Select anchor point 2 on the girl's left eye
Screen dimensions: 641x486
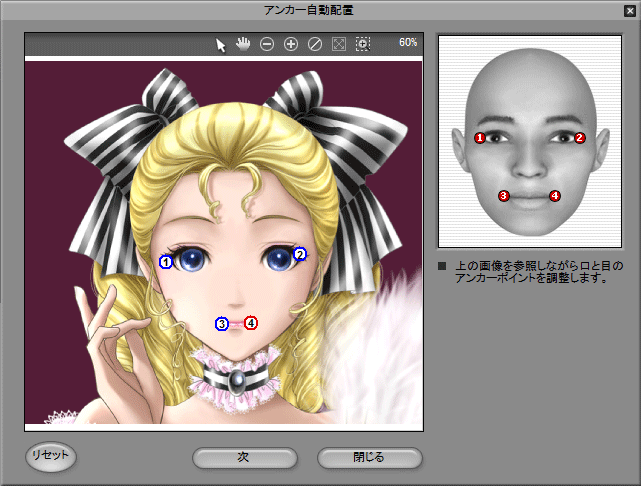coord(299,255)
